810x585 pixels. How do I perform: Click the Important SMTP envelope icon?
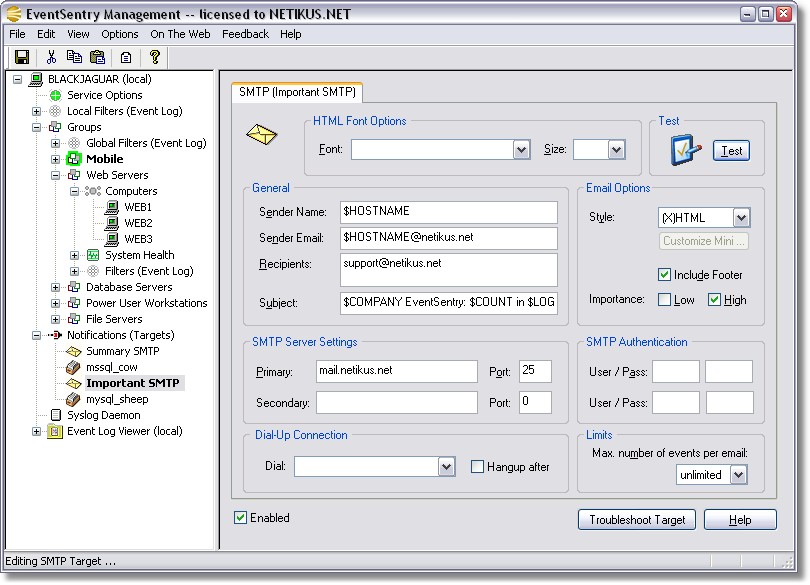click(74, 383)
